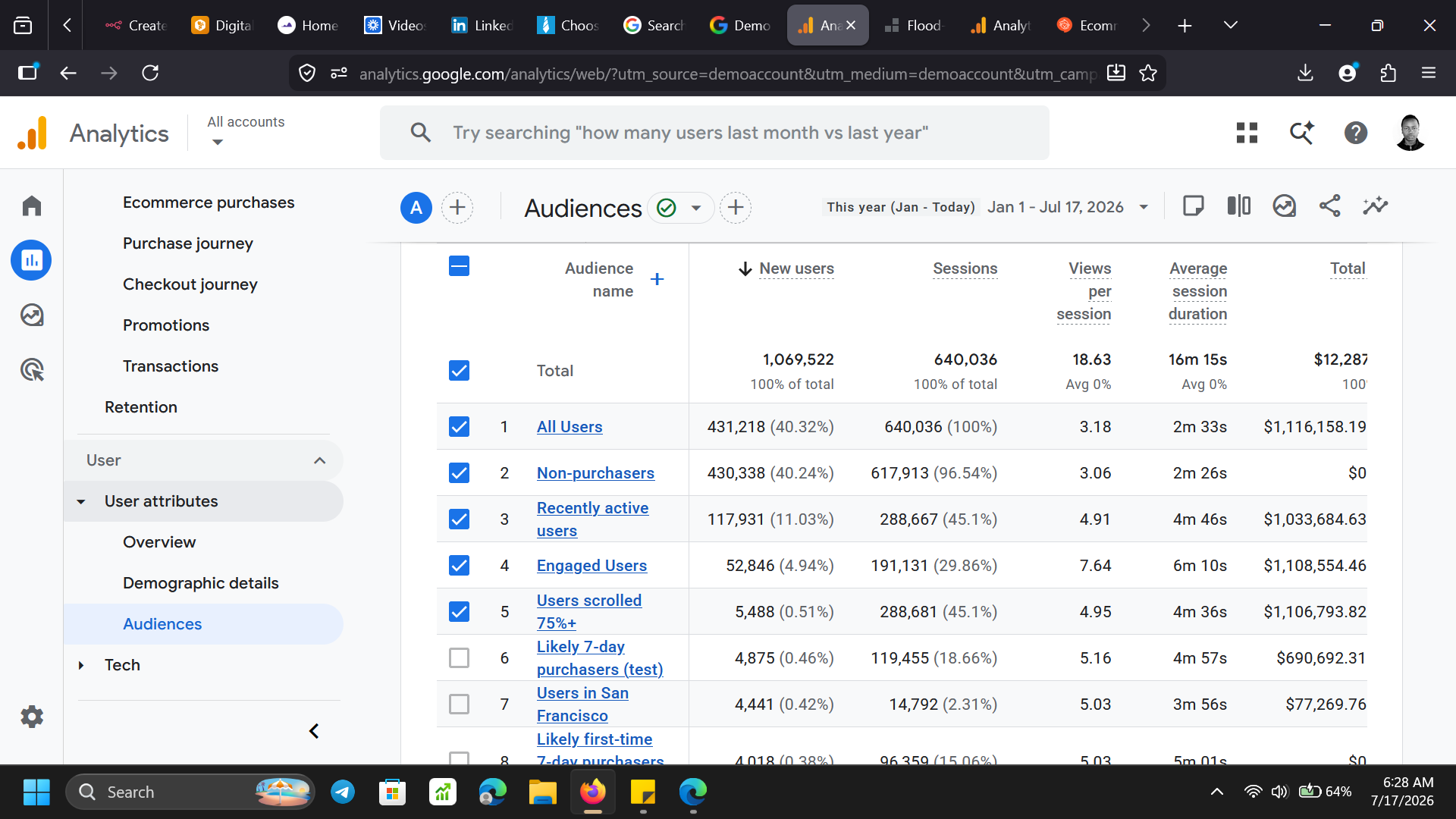Open Admin settings gear icon
The height and width of the screenshot is (819, 1456).
[32, 716]
